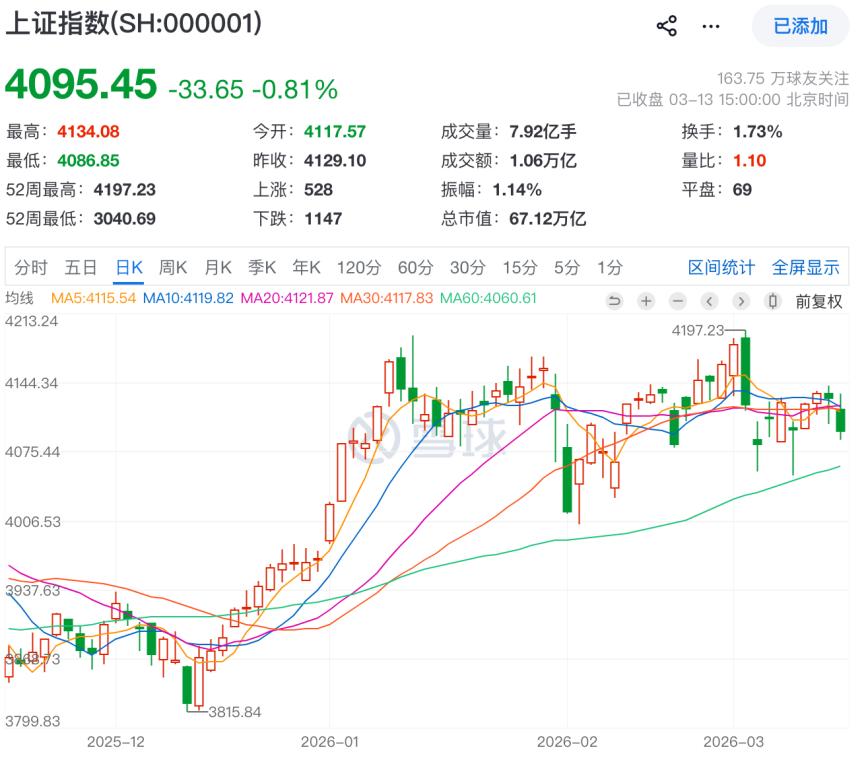Click the candlestick style icon
The height and width of the screenshot is (762, 866).
coord(772,301)
